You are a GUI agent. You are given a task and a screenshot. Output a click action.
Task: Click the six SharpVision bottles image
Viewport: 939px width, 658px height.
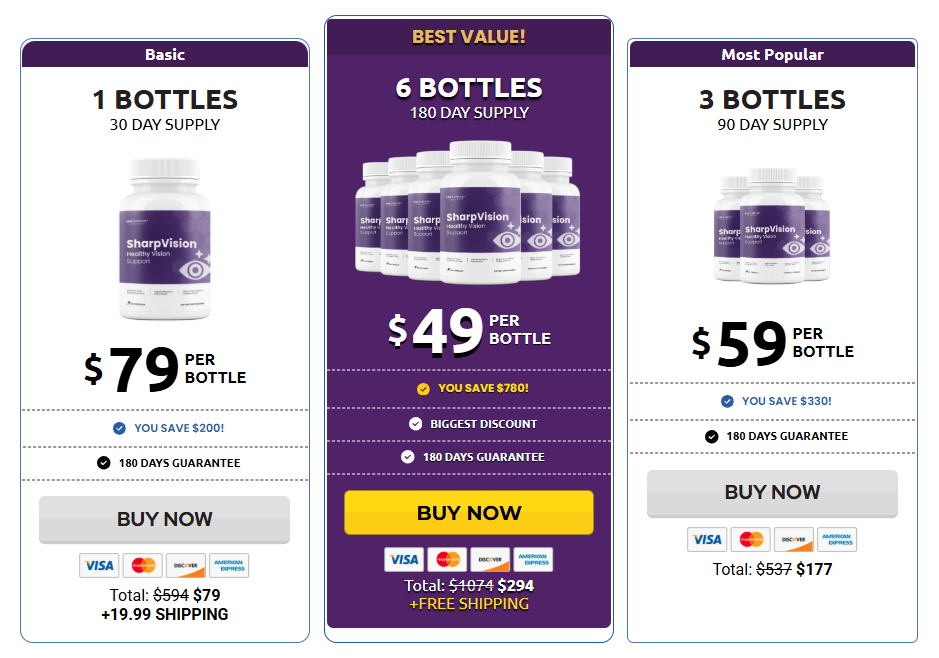pyautogui.click(x=468, y=212)
